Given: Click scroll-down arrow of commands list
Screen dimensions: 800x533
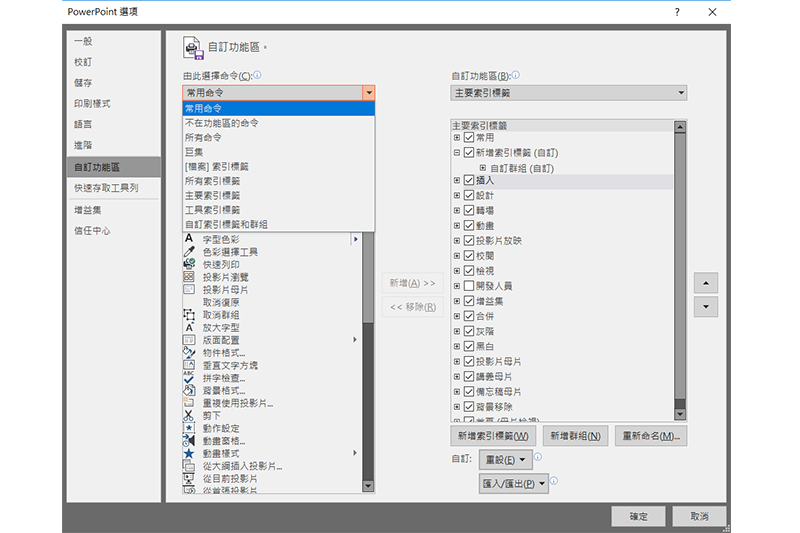Looking at the screenshot, I should coord(368,486).
